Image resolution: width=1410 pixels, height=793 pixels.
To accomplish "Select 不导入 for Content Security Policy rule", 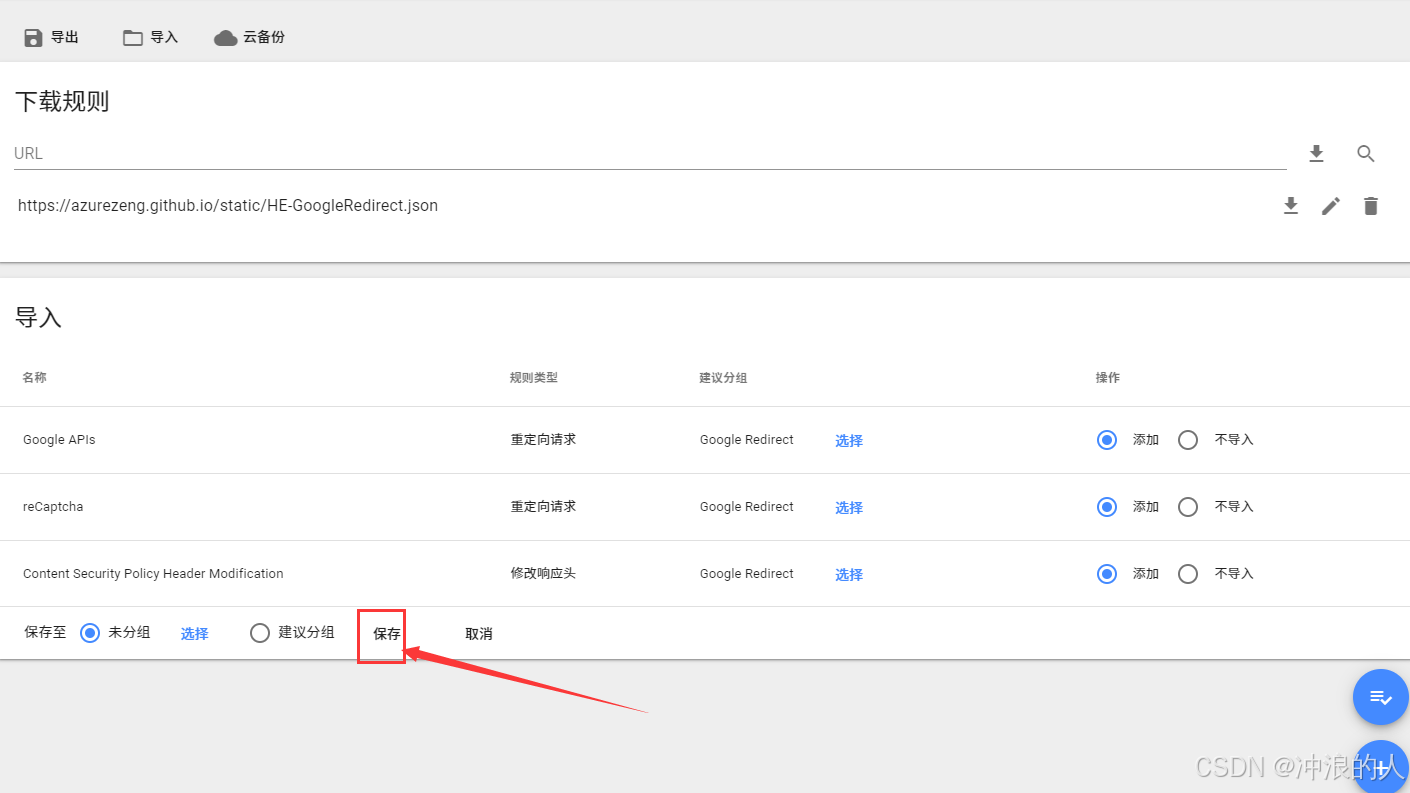I will [1188, 574].
